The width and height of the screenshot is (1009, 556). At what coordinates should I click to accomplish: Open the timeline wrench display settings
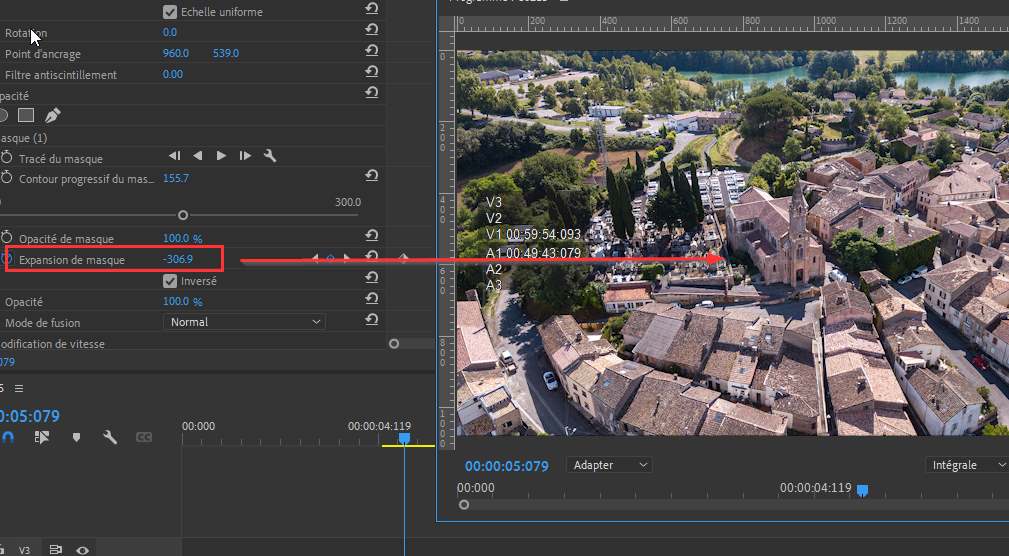(x=110, y=437)
